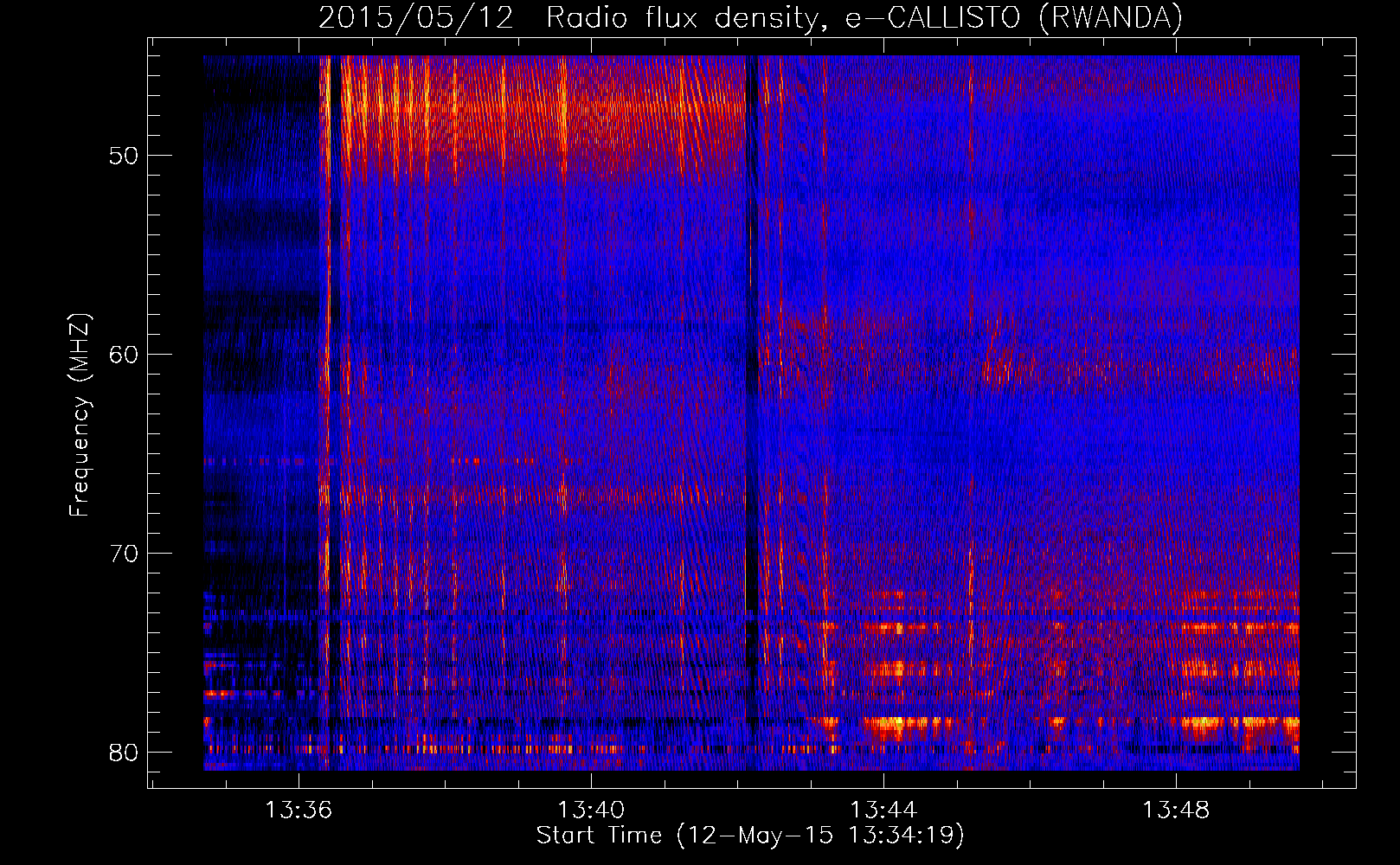This screenshot has height=865, width=1400.
Task: Click the "13:44" time tick label
Action: click(883, 811)
